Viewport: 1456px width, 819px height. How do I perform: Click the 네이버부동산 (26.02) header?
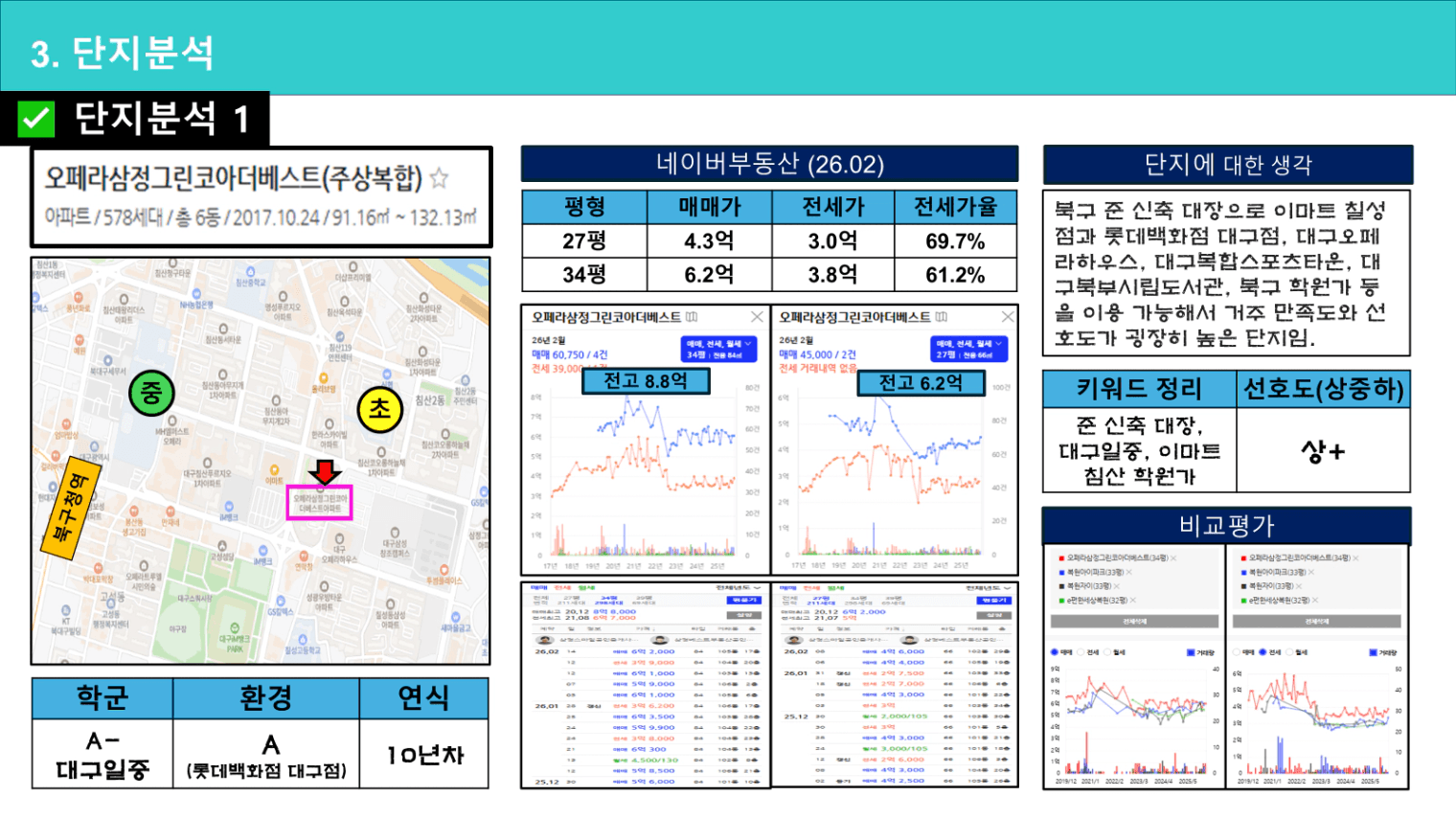(x=769, y=164)
